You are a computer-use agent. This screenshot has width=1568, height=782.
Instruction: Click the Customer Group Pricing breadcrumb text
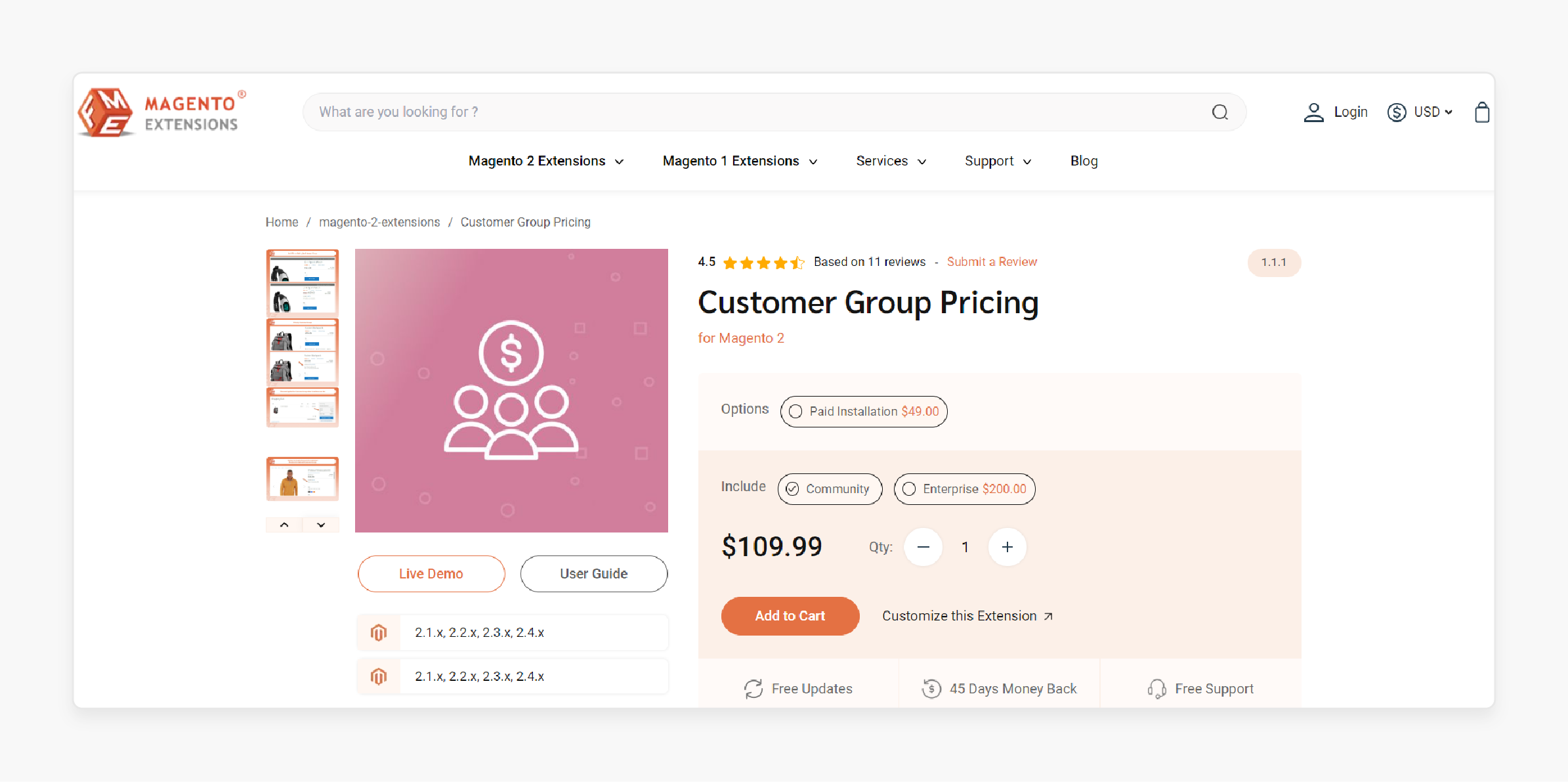click(x=526, y=222)
